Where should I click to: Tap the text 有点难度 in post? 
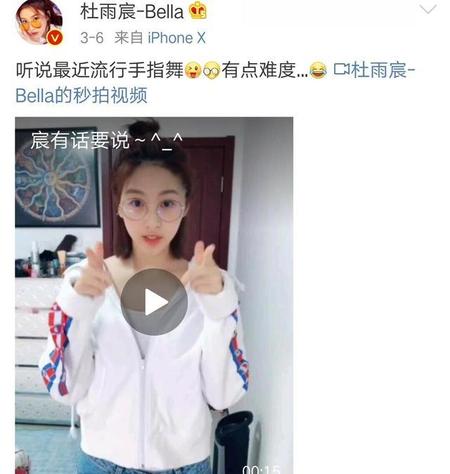pos(259,70)
